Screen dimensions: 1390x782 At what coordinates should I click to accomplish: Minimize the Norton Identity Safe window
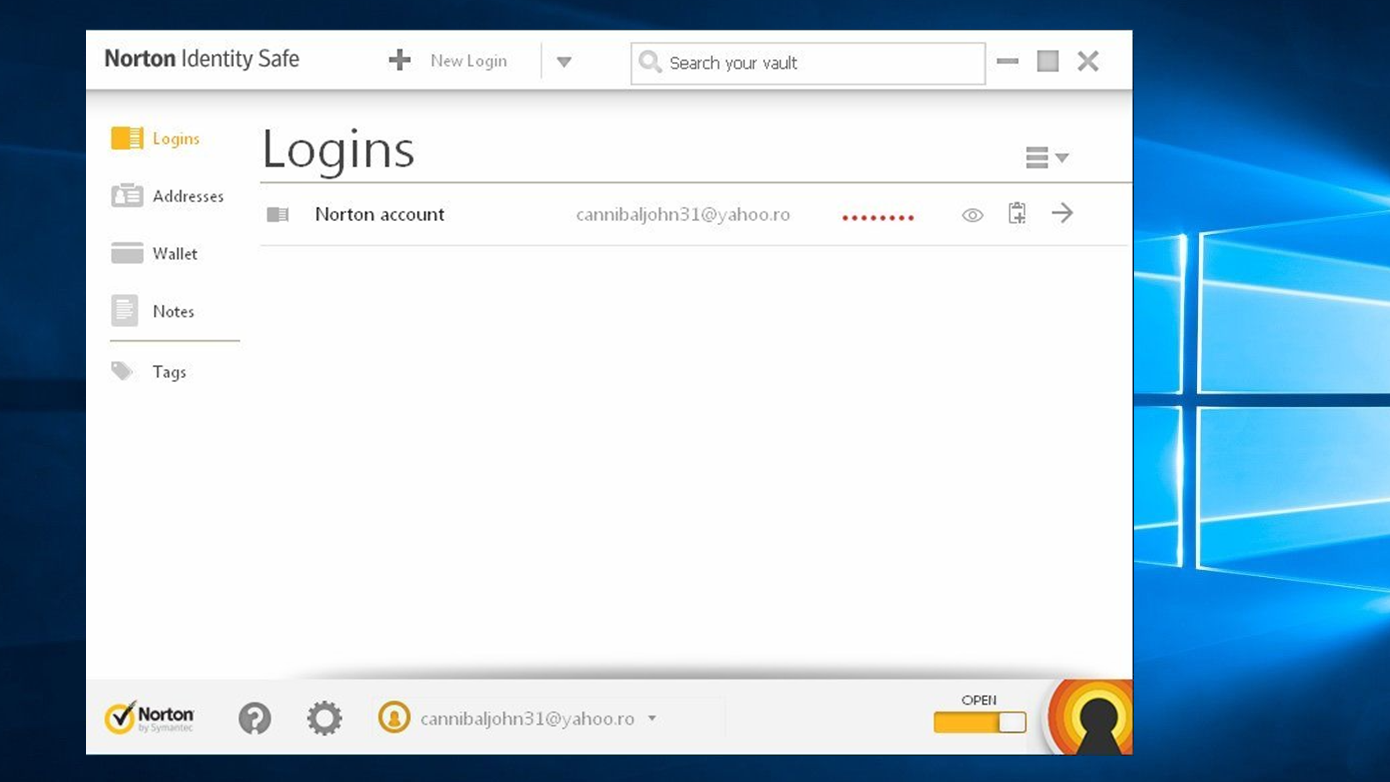[x=1007, y=62]
